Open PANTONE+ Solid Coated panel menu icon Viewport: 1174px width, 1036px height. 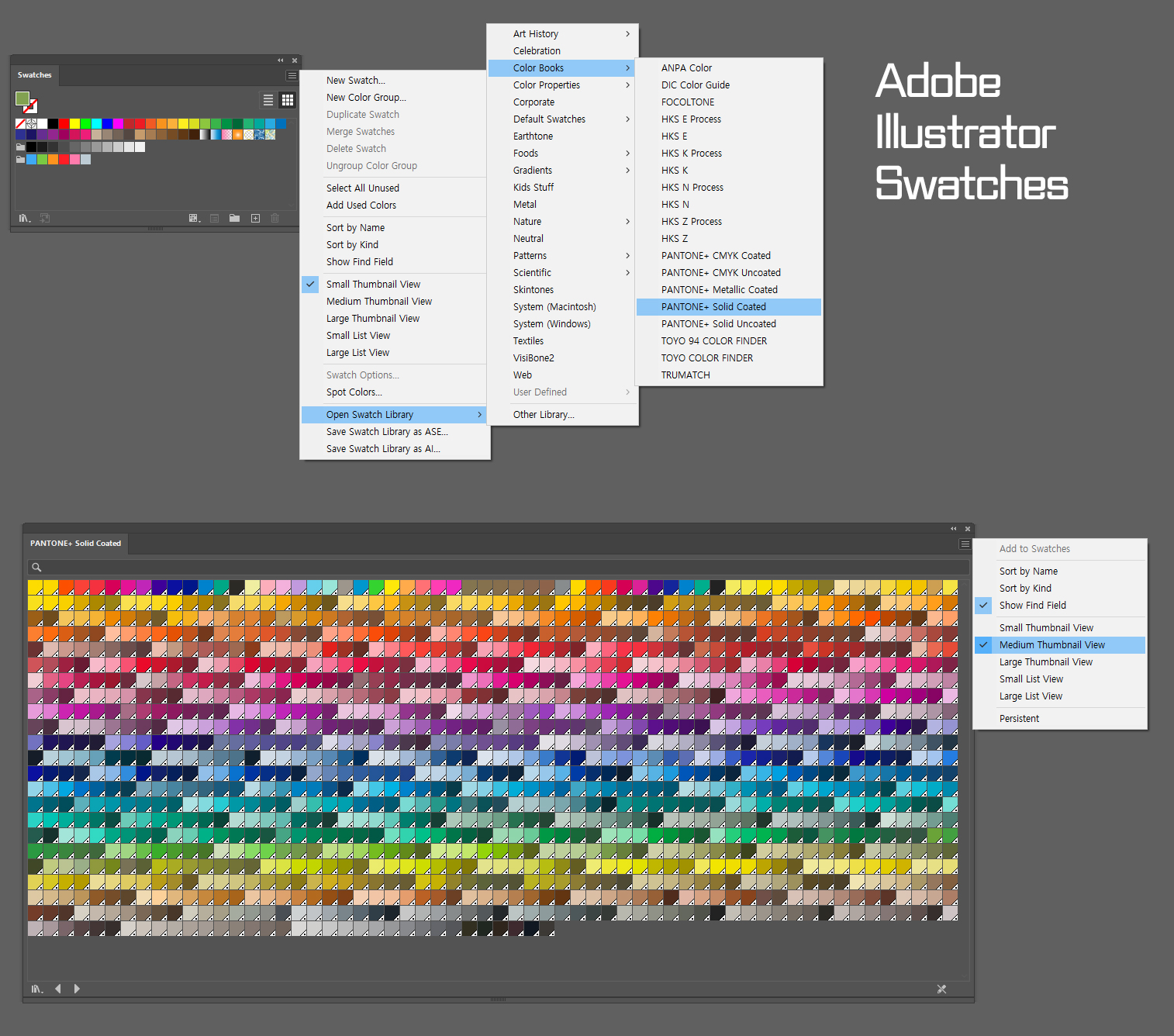coord(965,544)
